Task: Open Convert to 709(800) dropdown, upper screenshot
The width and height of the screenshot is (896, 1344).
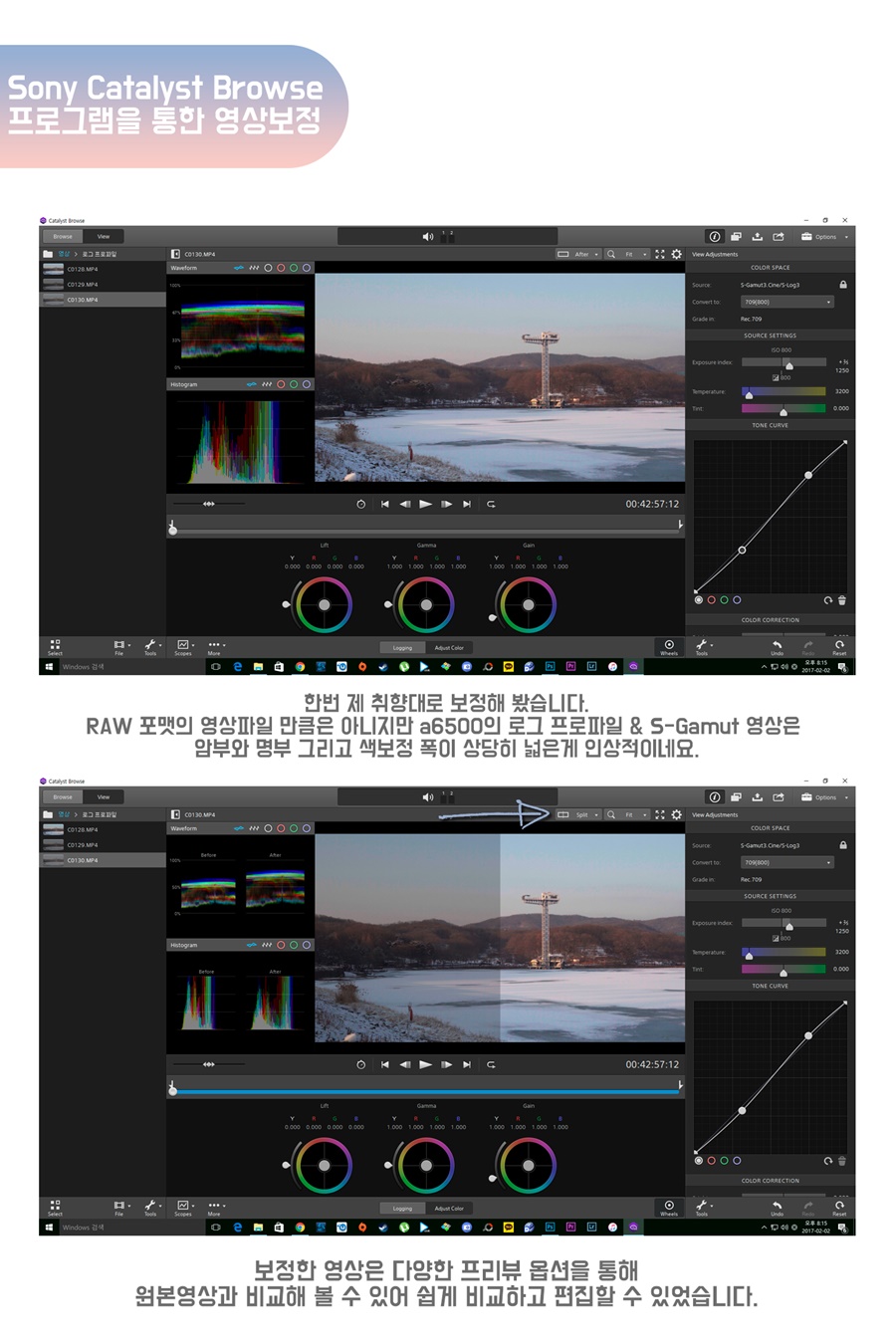Action: tap(786, 302)
